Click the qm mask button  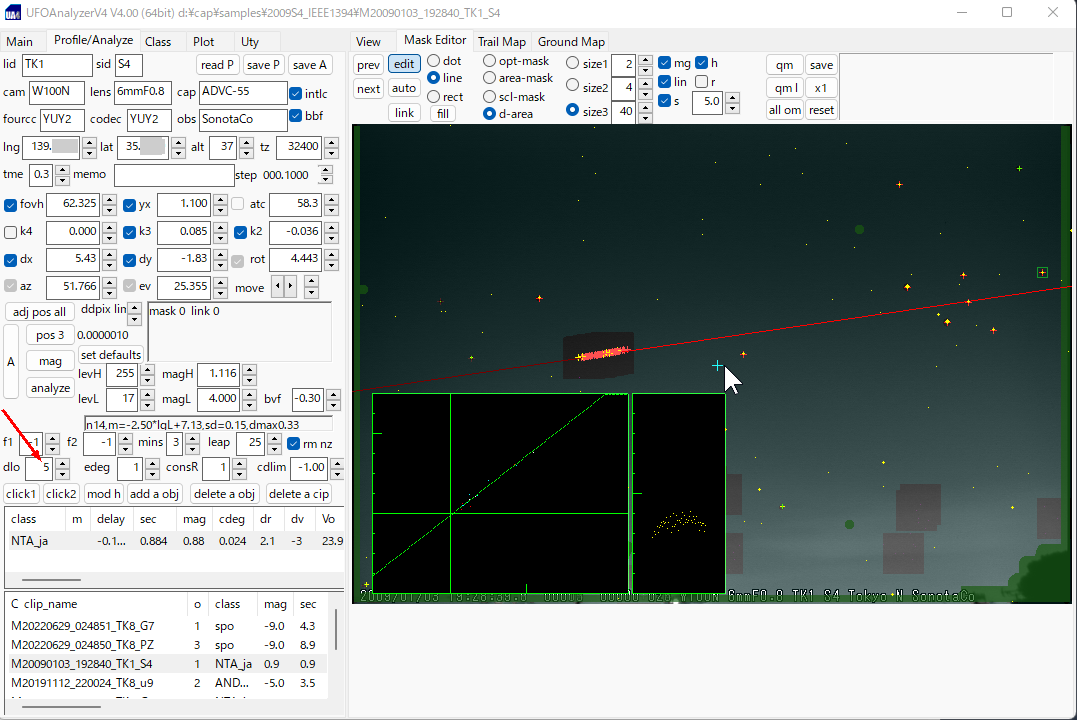pyautogui.click(x=784, y=65)
